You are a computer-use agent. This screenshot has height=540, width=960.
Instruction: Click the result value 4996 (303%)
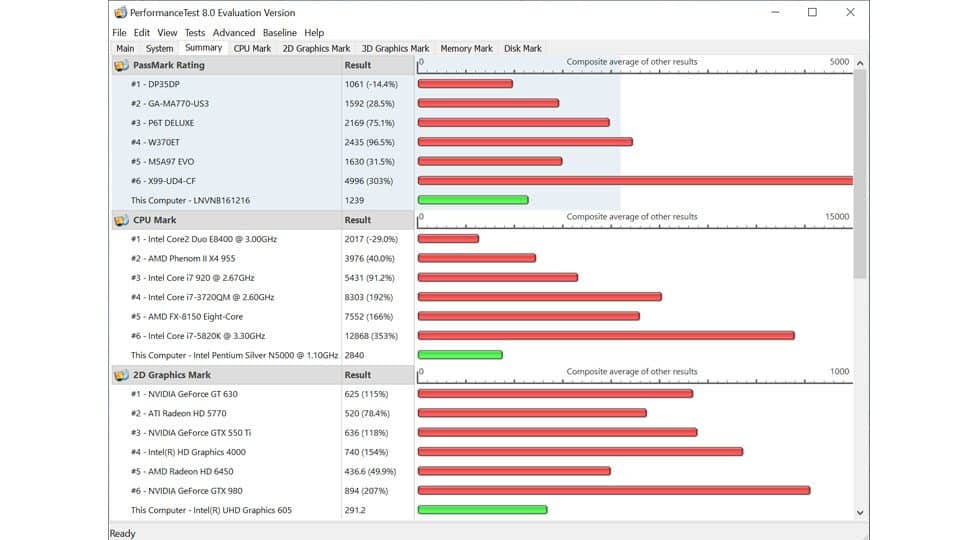369,181
